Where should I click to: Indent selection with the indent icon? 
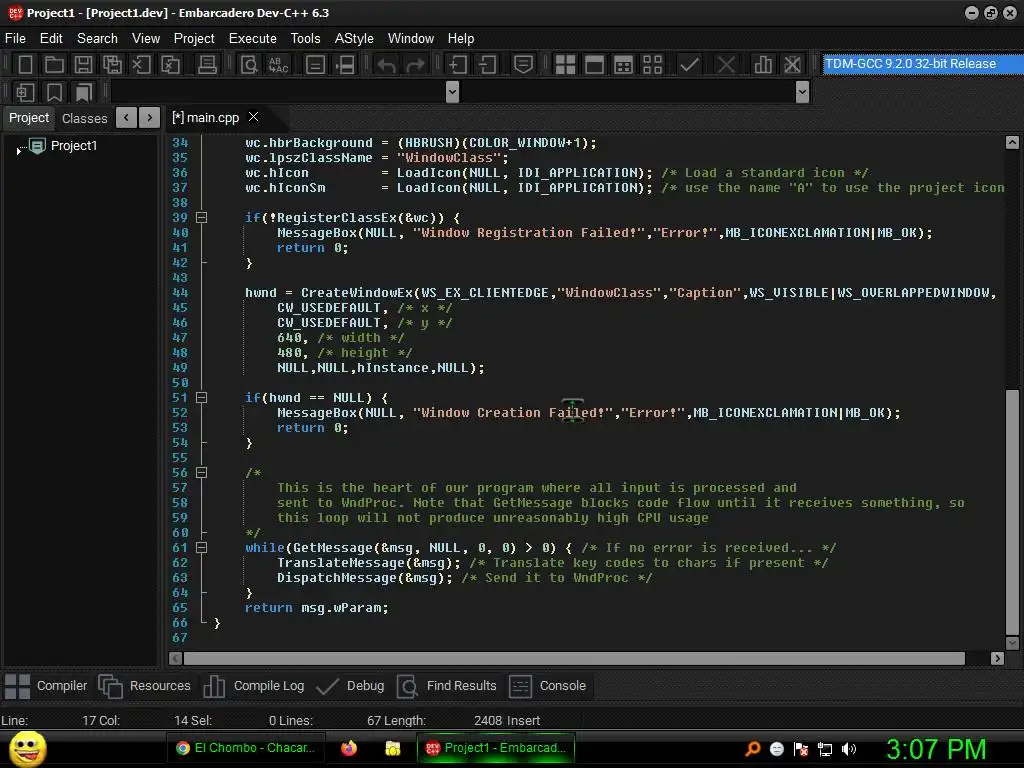coord(458,65)
